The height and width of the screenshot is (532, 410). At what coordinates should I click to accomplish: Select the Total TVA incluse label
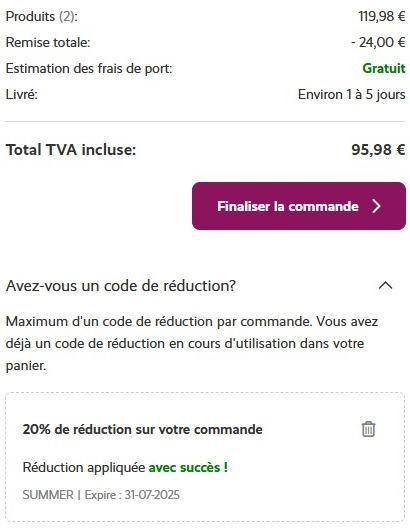[71, 150]
